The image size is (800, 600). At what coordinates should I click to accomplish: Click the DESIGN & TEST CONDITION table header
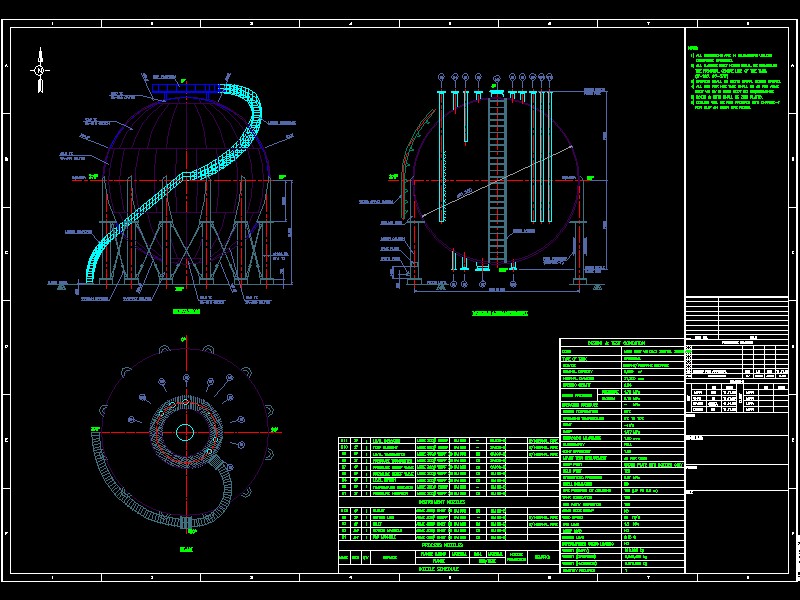coord(616,343)
